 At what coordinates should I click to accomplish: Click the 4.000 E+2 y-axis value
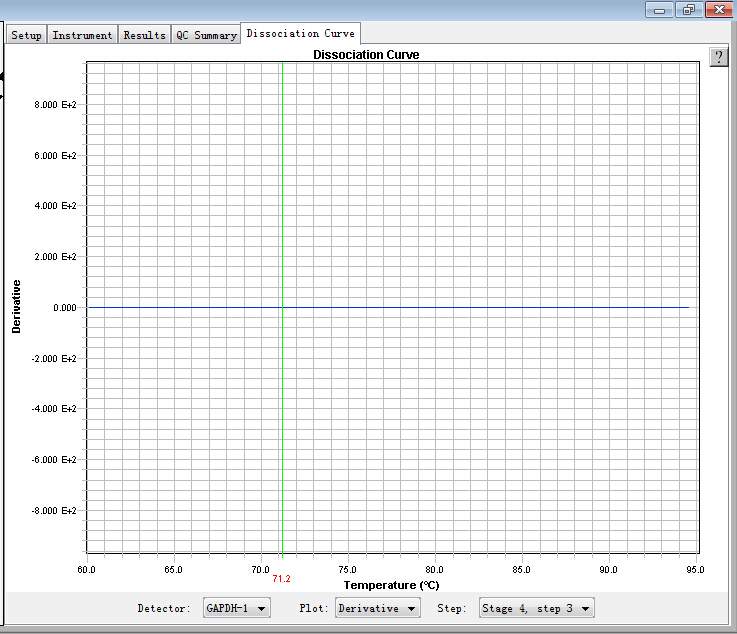click(x=55, y=205)
